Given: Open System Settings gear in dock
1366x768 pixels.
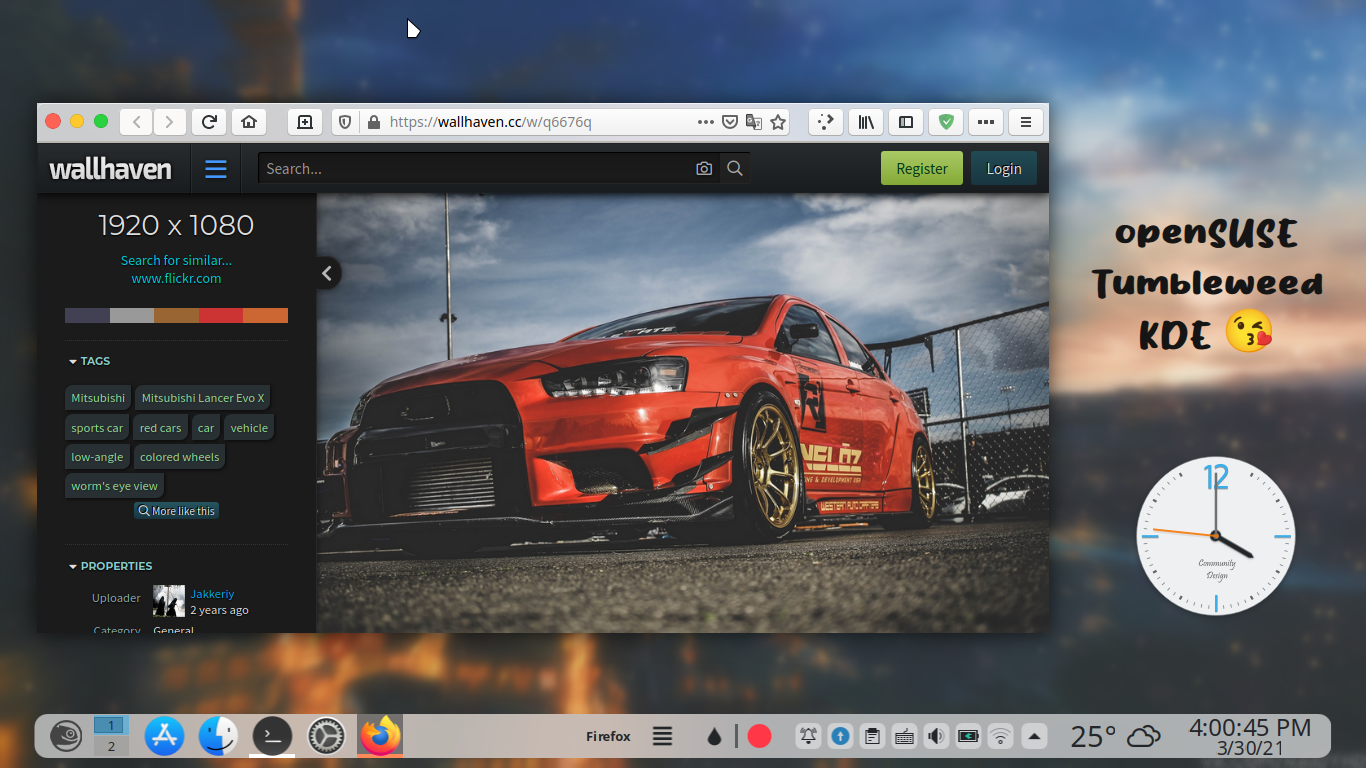Looking at the screenshot, I should point(326,736).
